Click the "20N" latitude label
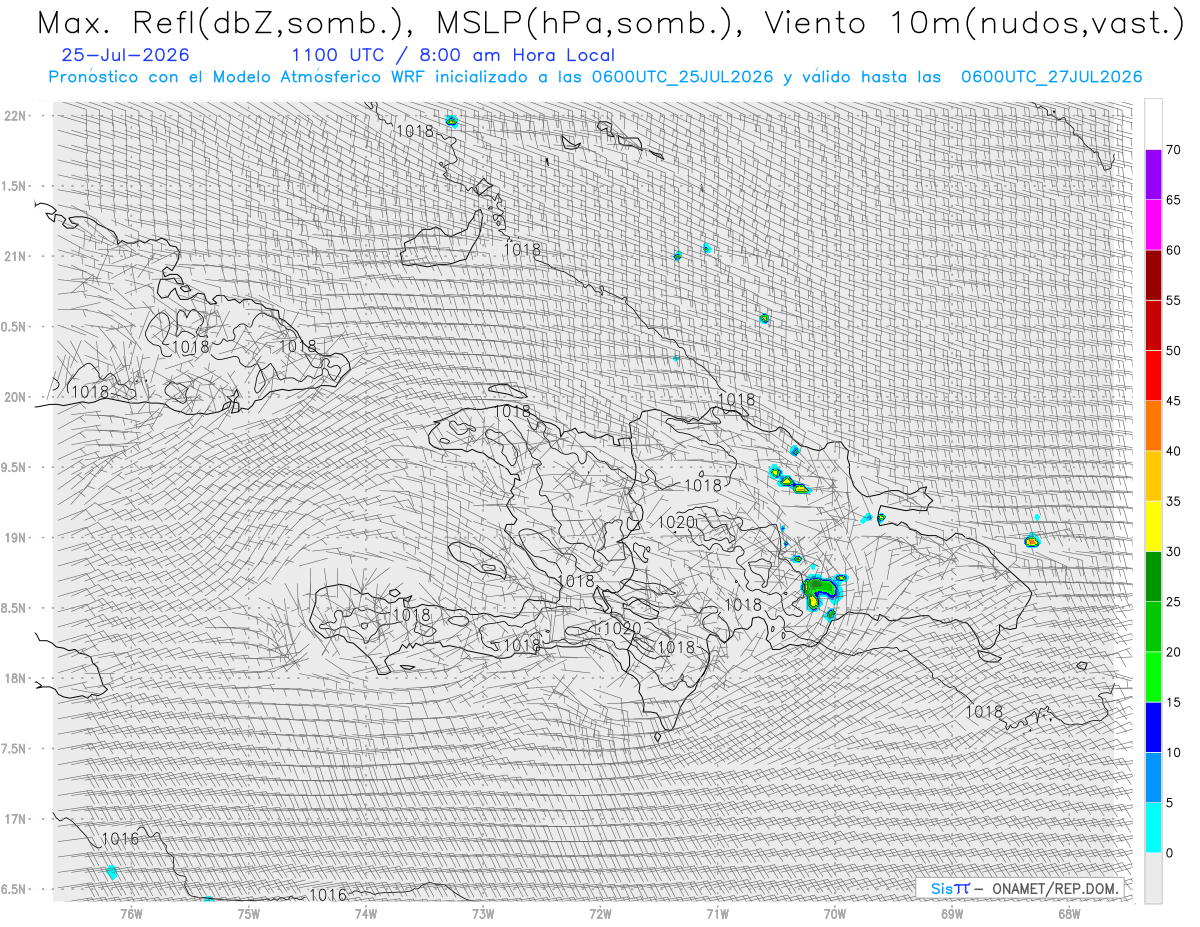This screenshot has width=1200, height=927. (15, 397)
